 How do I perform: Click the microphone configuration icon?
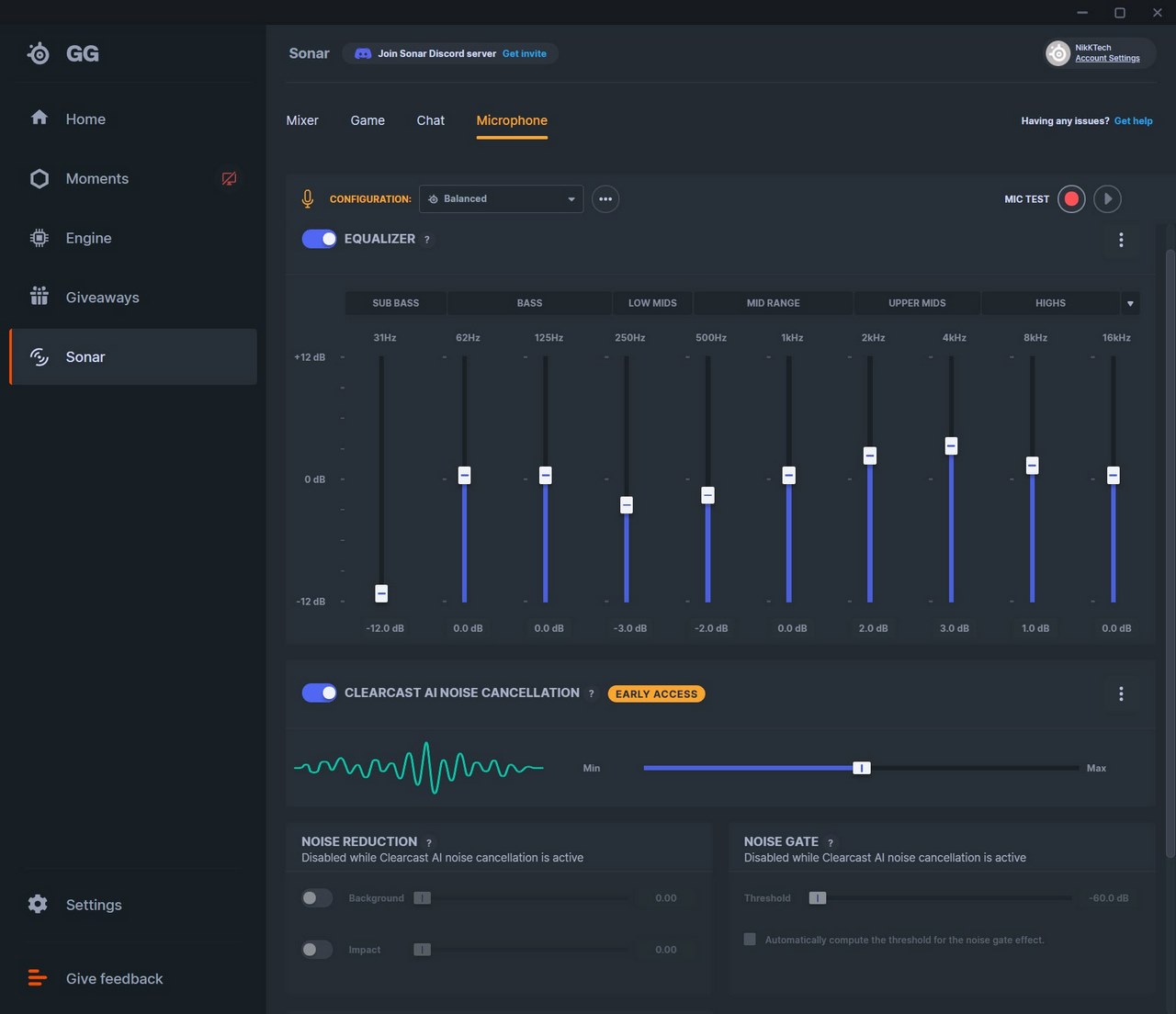308,198
